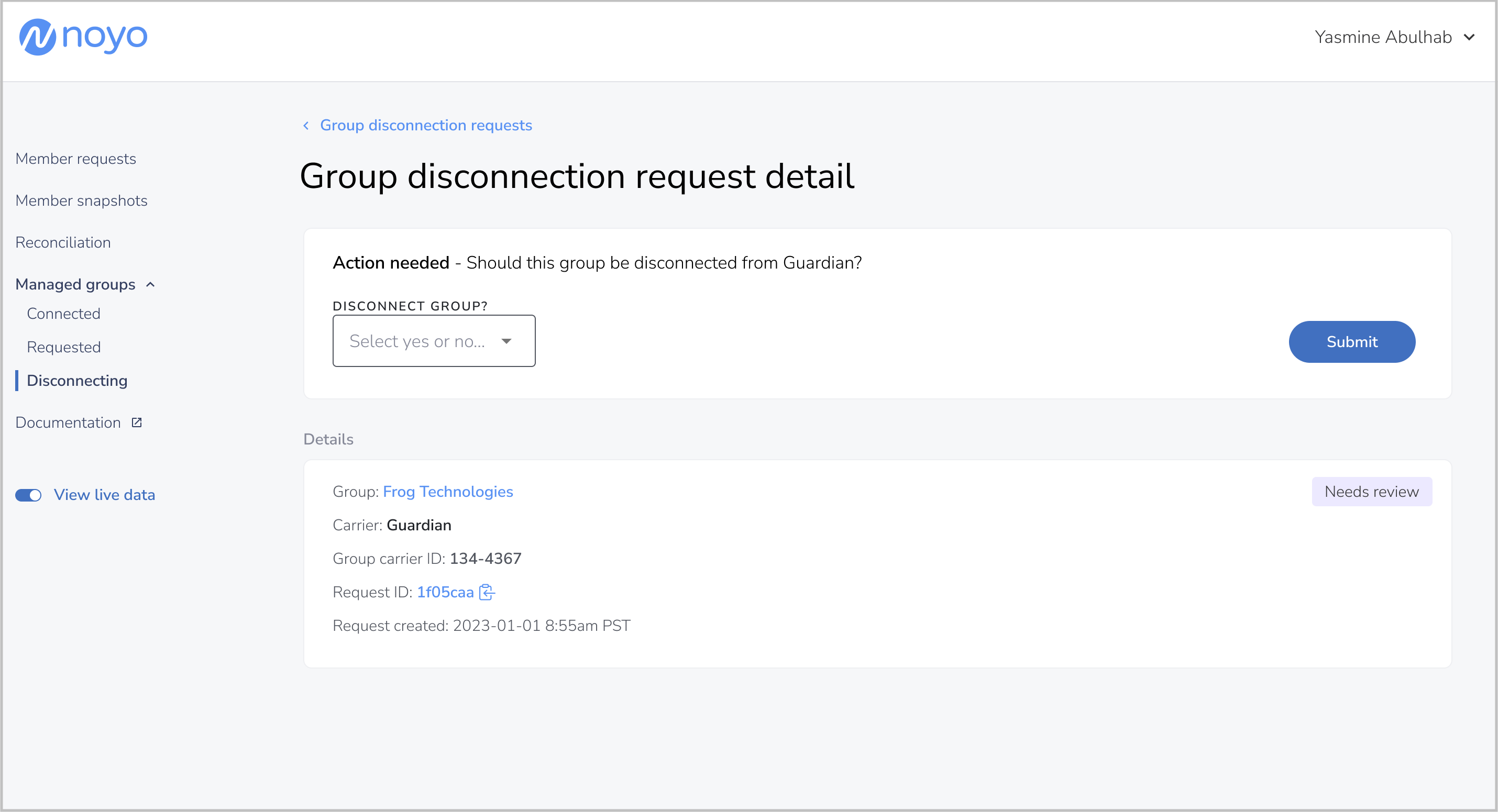Click the View live data label
The width and height of the screenshot is (1498, 812).
[x=105, y=495]
